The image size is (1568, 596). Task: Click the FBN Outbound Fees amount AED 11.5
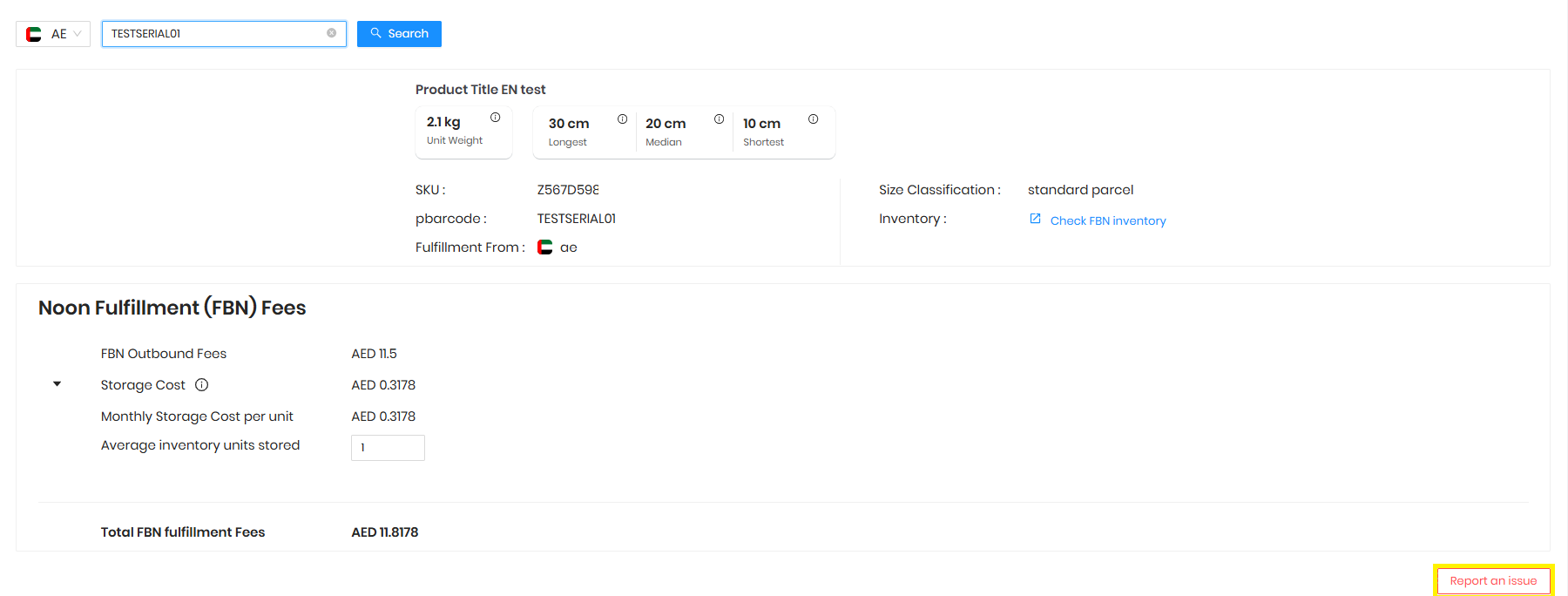tap(375, 354)
